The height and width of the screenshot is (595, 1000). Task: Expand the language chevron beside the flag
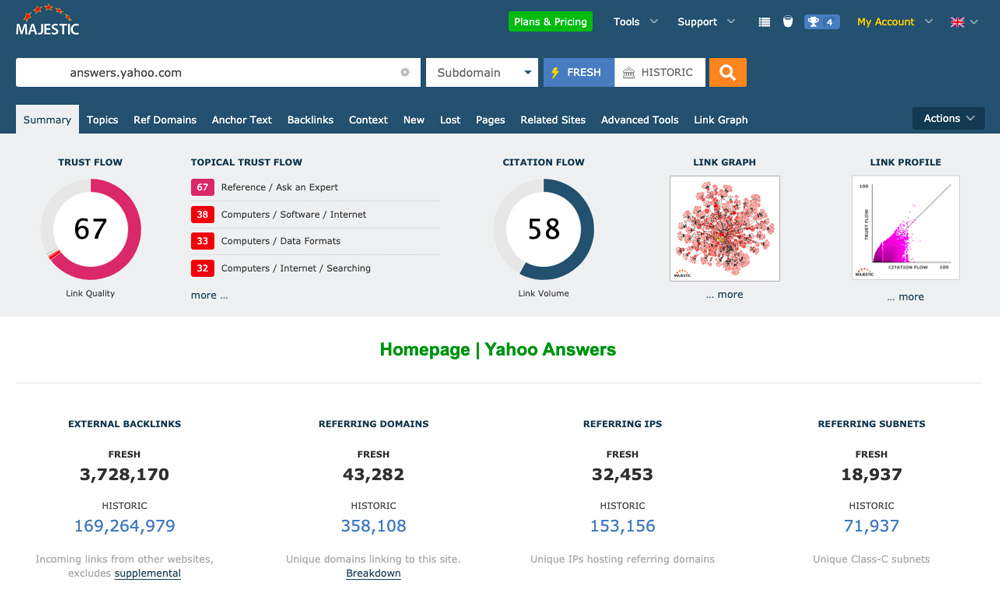[x=974, y=22]
